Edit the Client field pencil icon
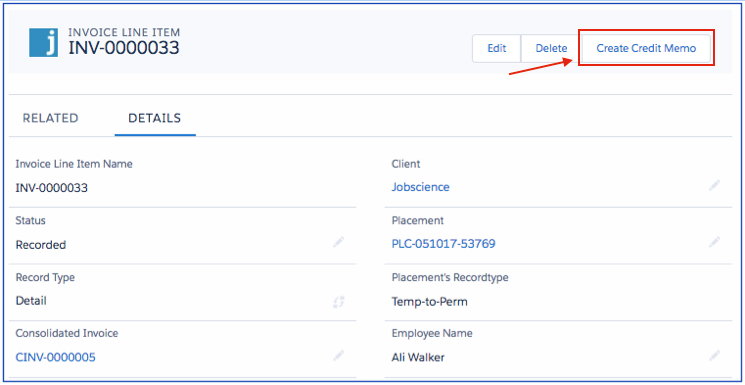Image resolution: width=745 pixels, height=385 pixels. point(715,185)
